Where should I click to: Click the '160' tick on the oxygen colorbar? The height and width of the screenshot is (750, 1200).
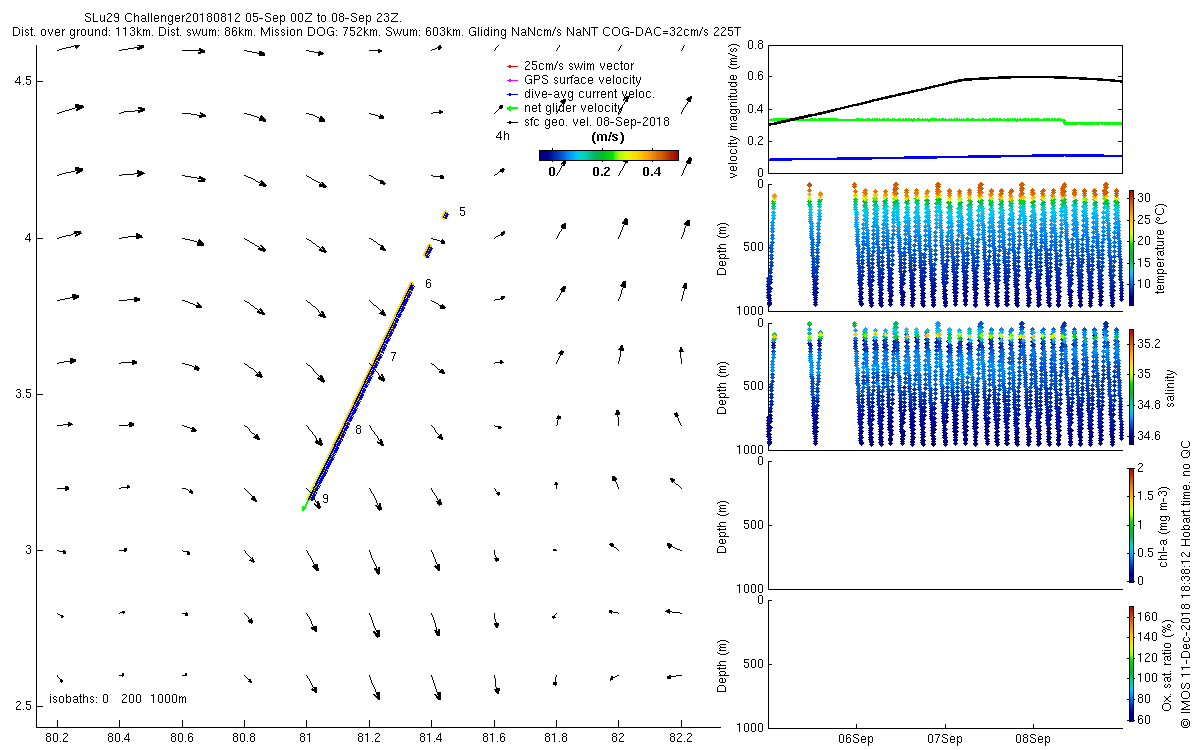(1146, 617)
